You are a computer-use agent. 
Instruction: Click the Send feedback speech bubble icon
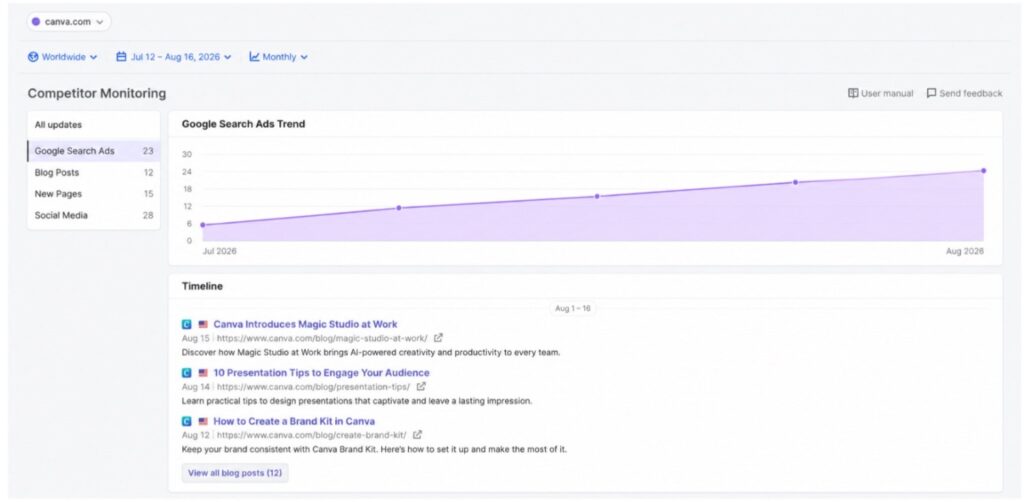931,93
